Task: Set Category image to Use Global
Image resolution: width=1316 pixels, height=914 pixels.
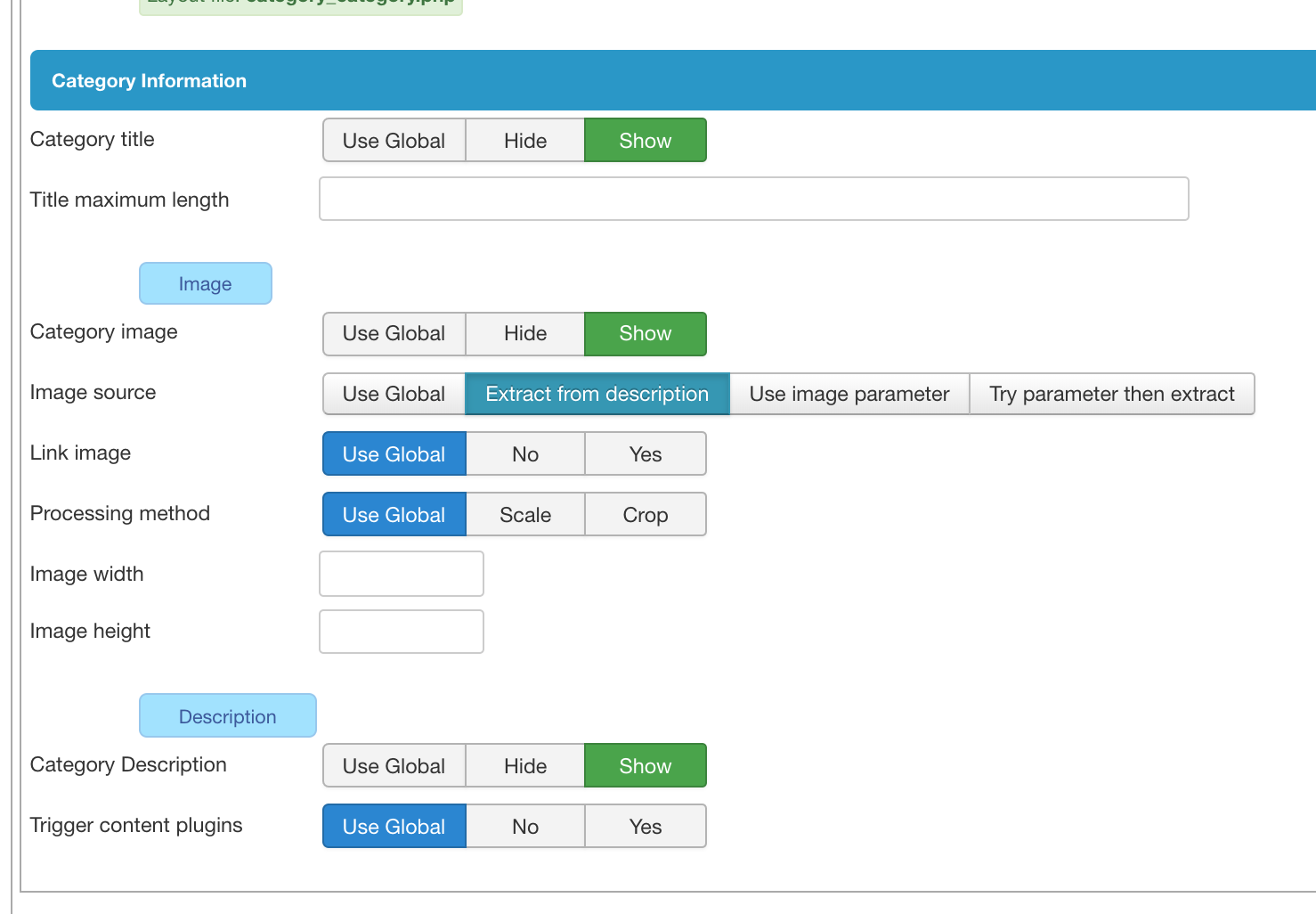Action: point(394,333)
